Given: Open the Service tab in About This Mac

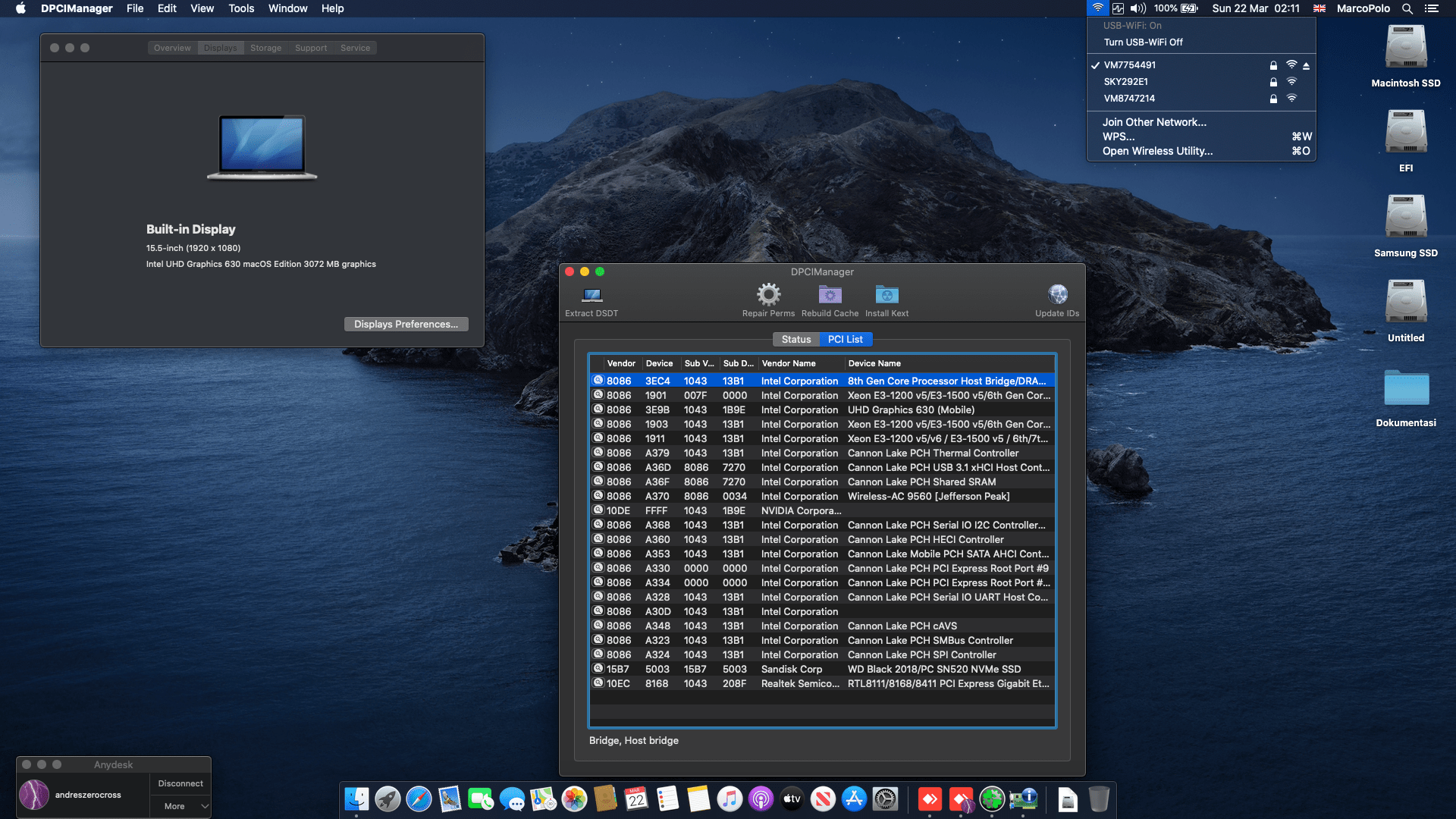Looking at the screenshot, I should point(355,48).
